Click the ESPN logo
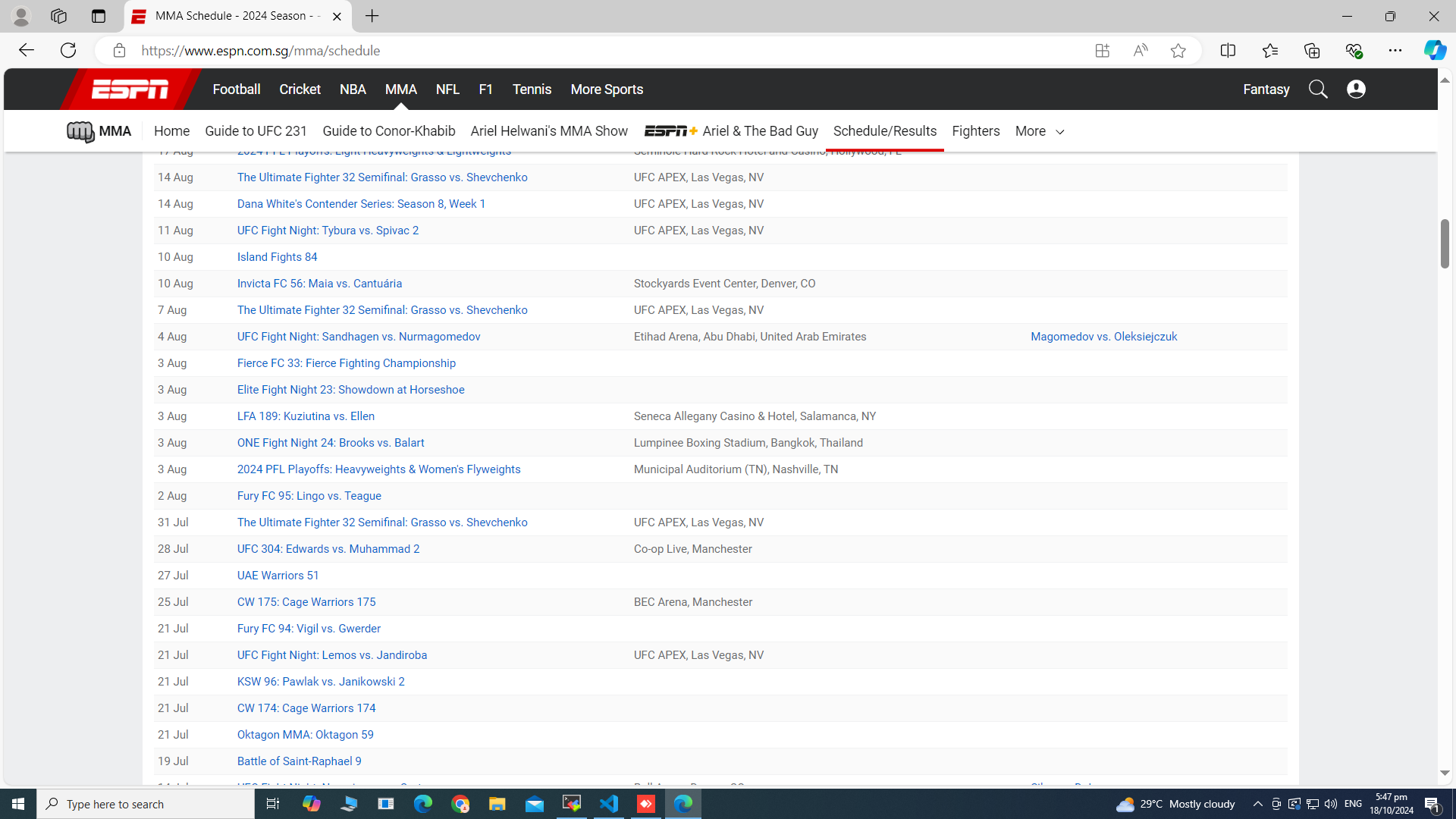 click(130, 89)
